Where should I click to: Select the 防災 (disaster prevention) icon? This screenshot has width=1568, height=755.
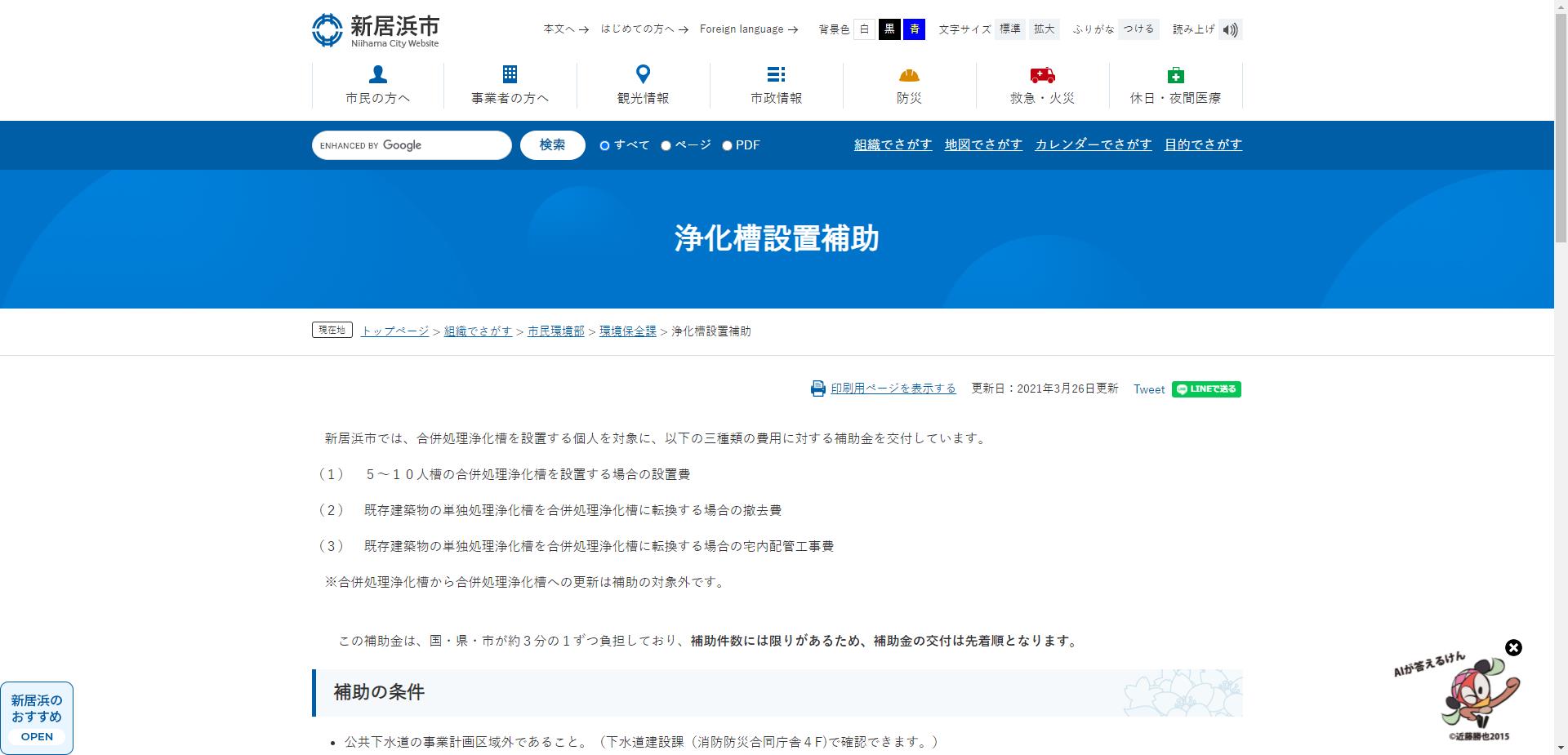pos(908,75)
